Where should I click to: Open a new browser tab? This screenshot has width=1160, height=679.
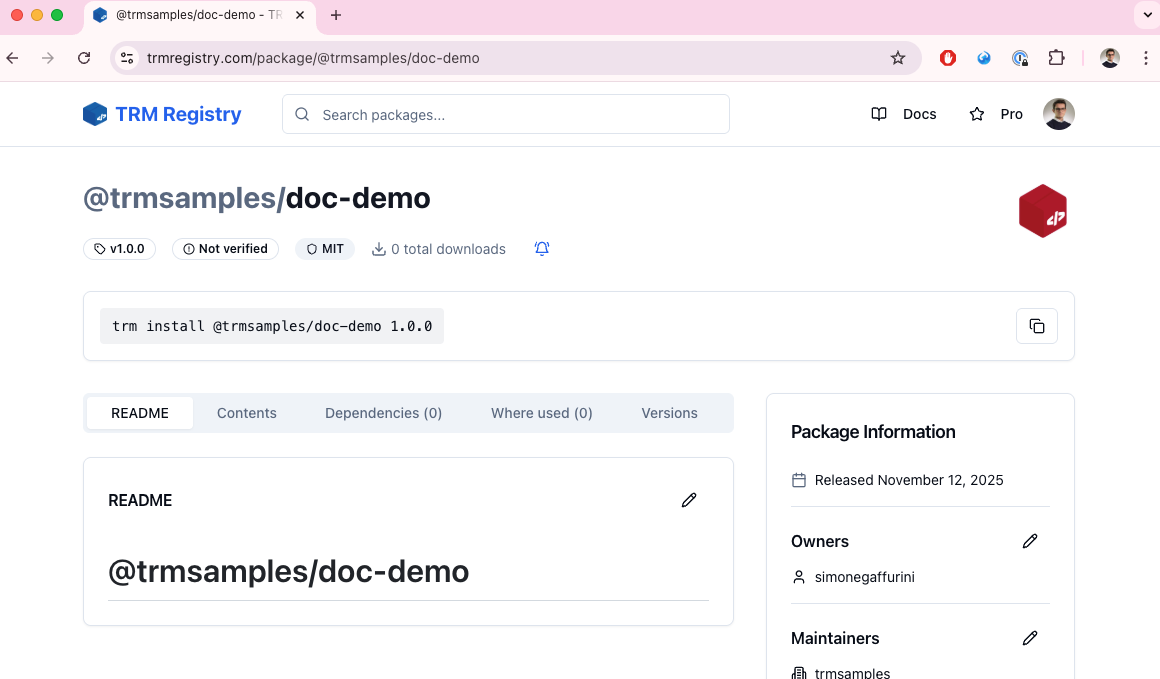click(336, 15)
